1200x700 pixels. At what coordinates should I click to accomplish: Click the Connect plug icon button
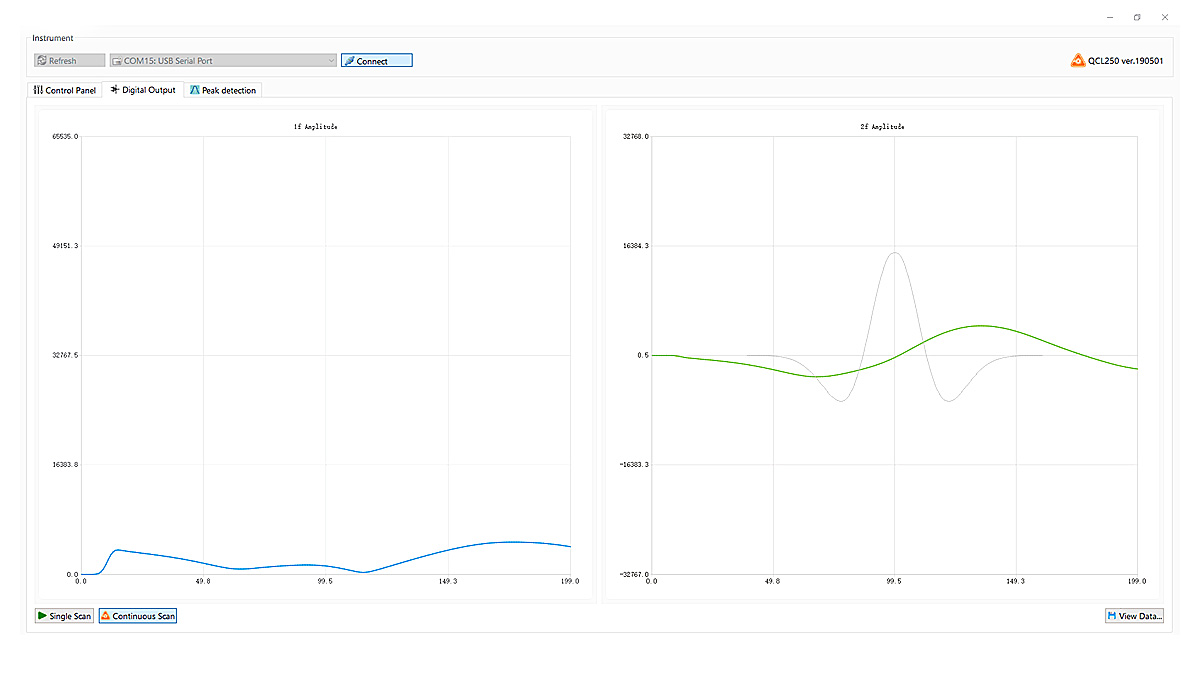tap(349, 61)
